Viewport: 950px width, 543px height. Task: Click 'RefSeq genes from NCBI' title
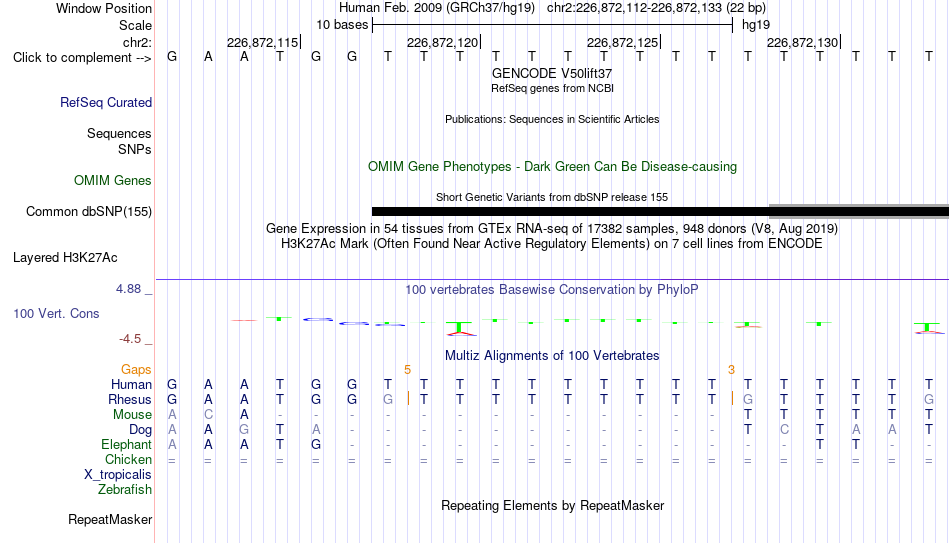552,88
